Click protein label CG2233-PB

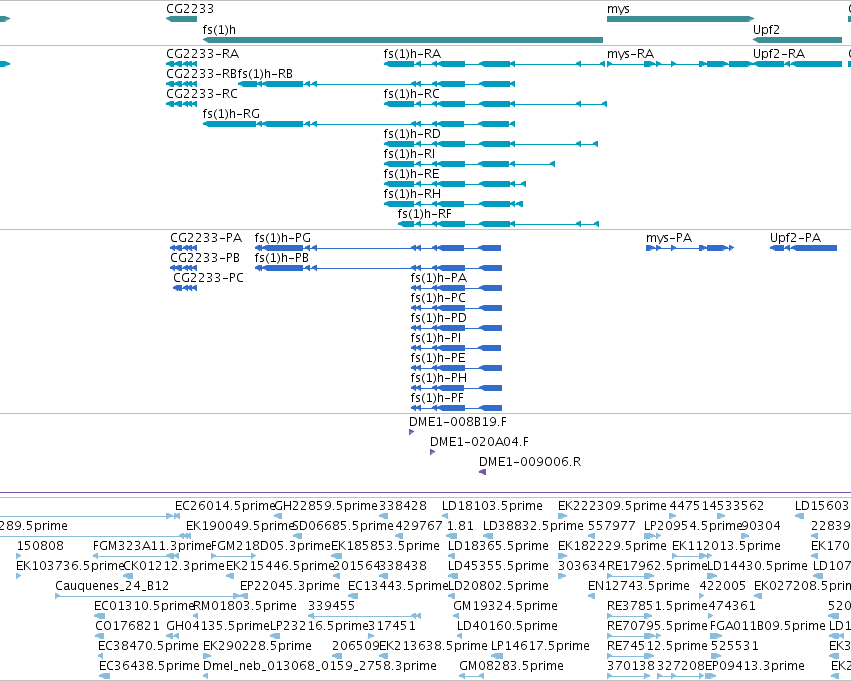coord(205,258)
